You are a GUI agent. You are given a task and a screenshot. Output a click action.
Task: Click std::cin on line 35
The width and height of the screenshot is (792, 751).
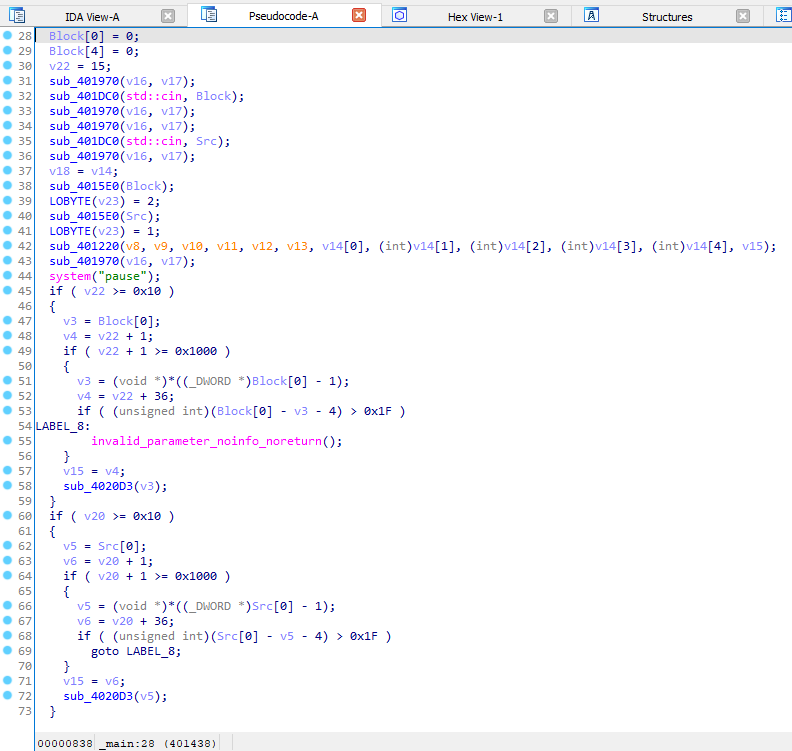point(154,141)
